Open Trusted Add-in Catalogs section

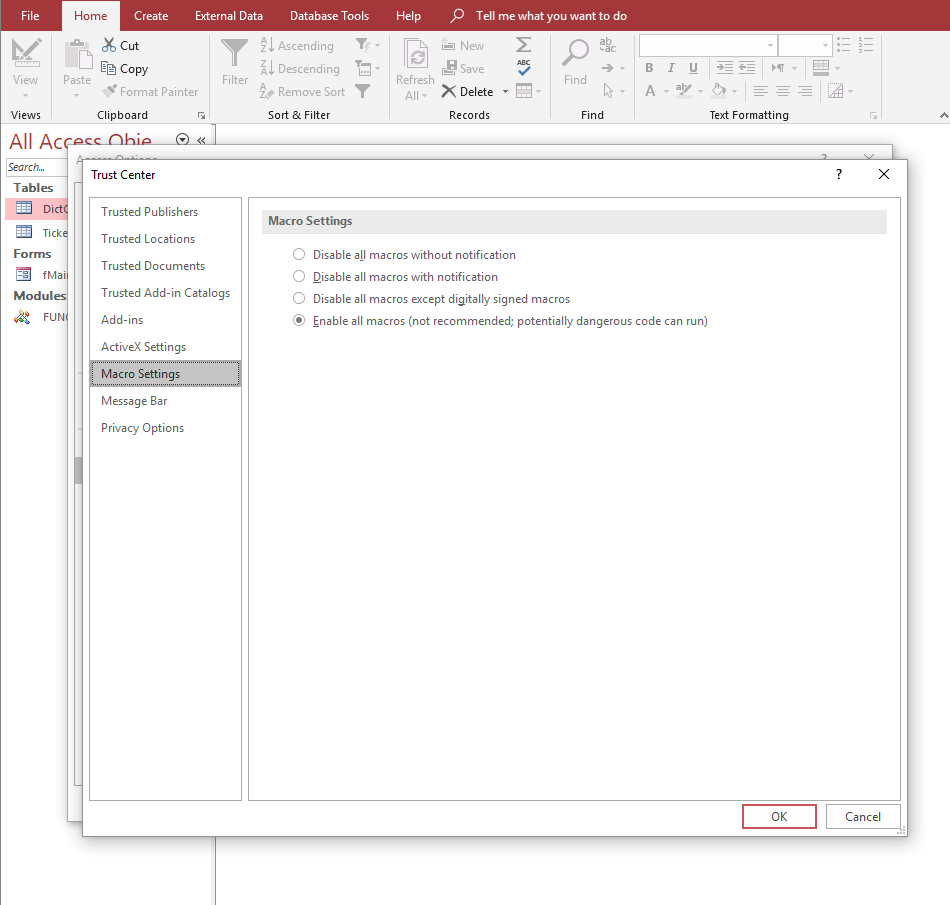165,293
